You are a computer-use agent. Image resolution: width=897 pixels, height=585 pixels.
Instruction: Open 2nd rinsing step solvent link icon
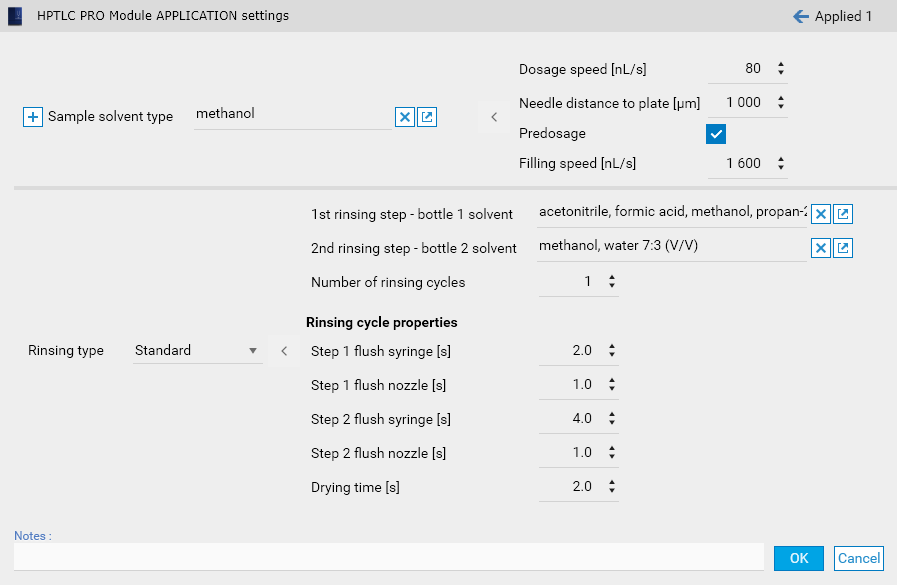coord(843,248)
